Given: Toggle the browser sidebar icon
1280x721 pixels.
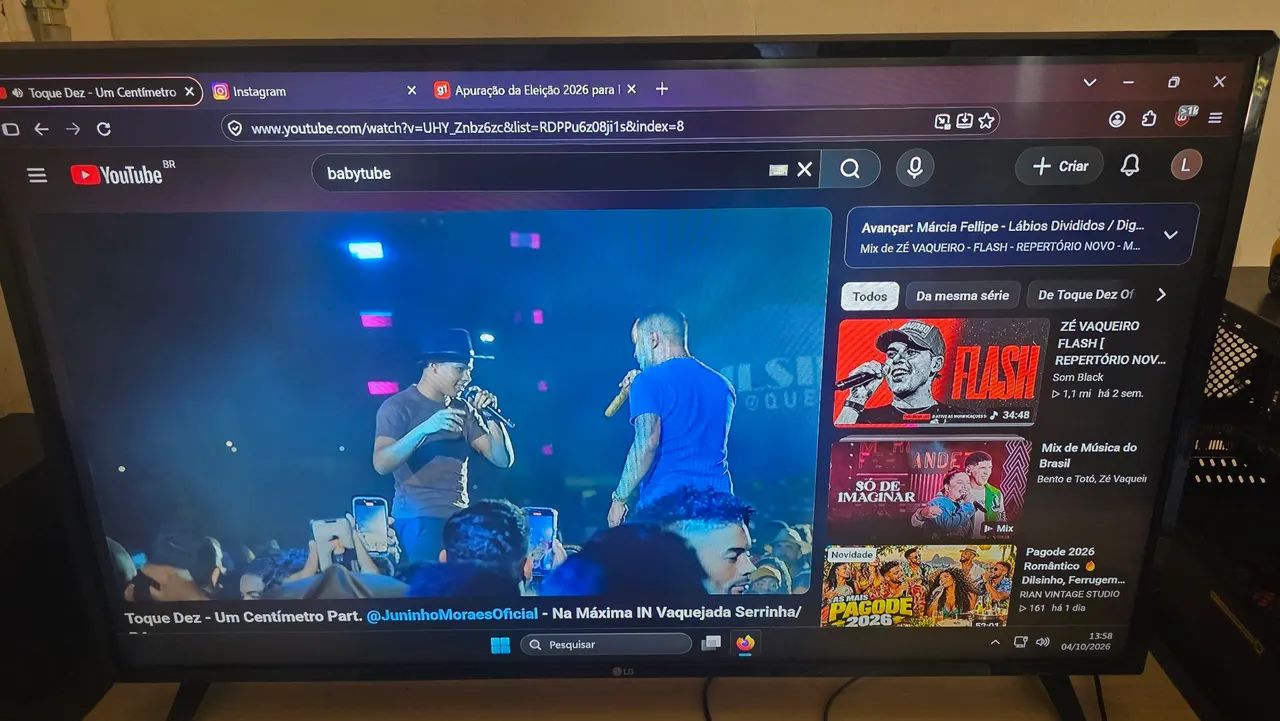Looking at the screenshot, I should 11,129.
